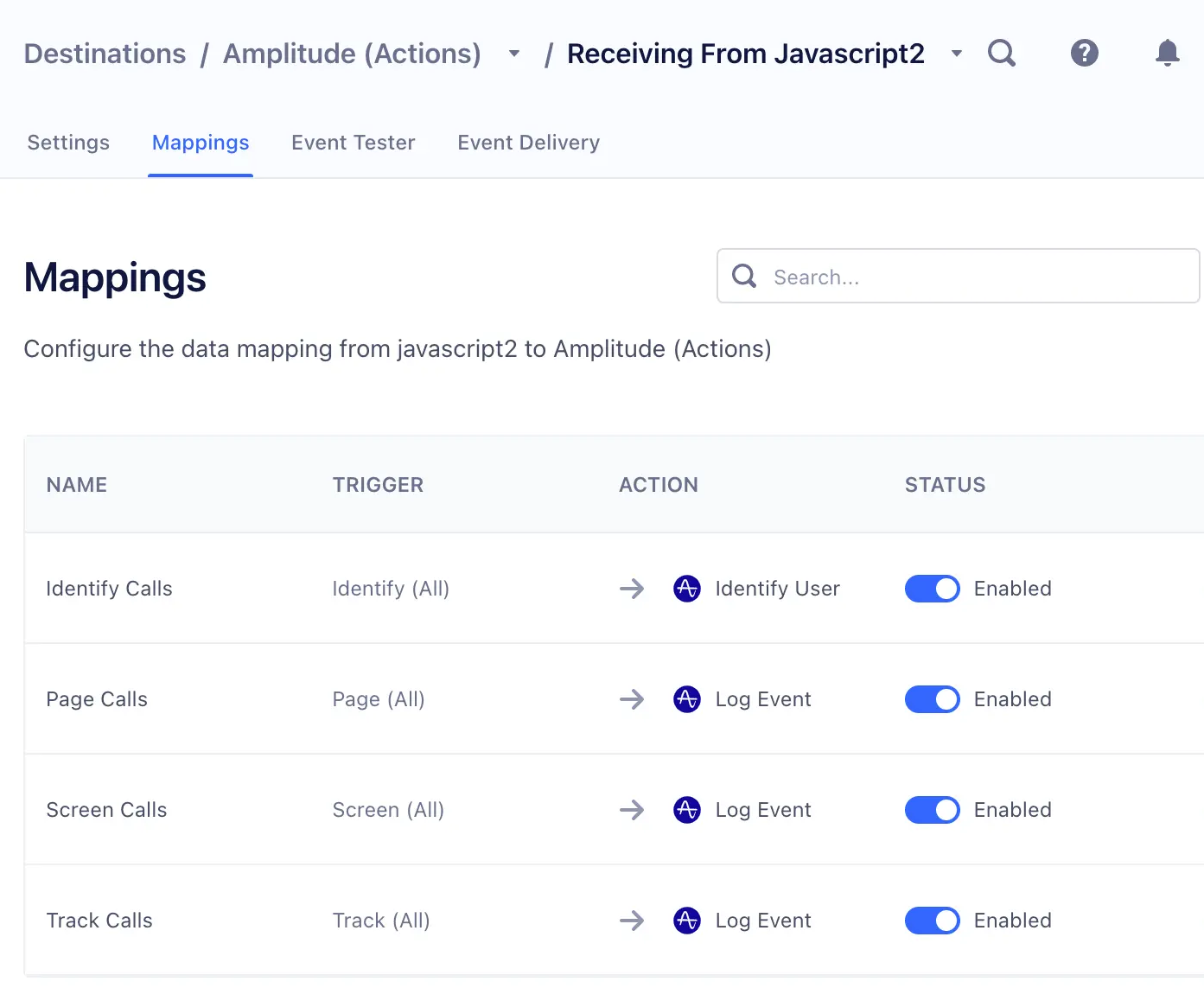Click the 'Configure the data mapping' description text
The width and height of the screenshot is (1204, 1007).
click(x=398, y=349)
